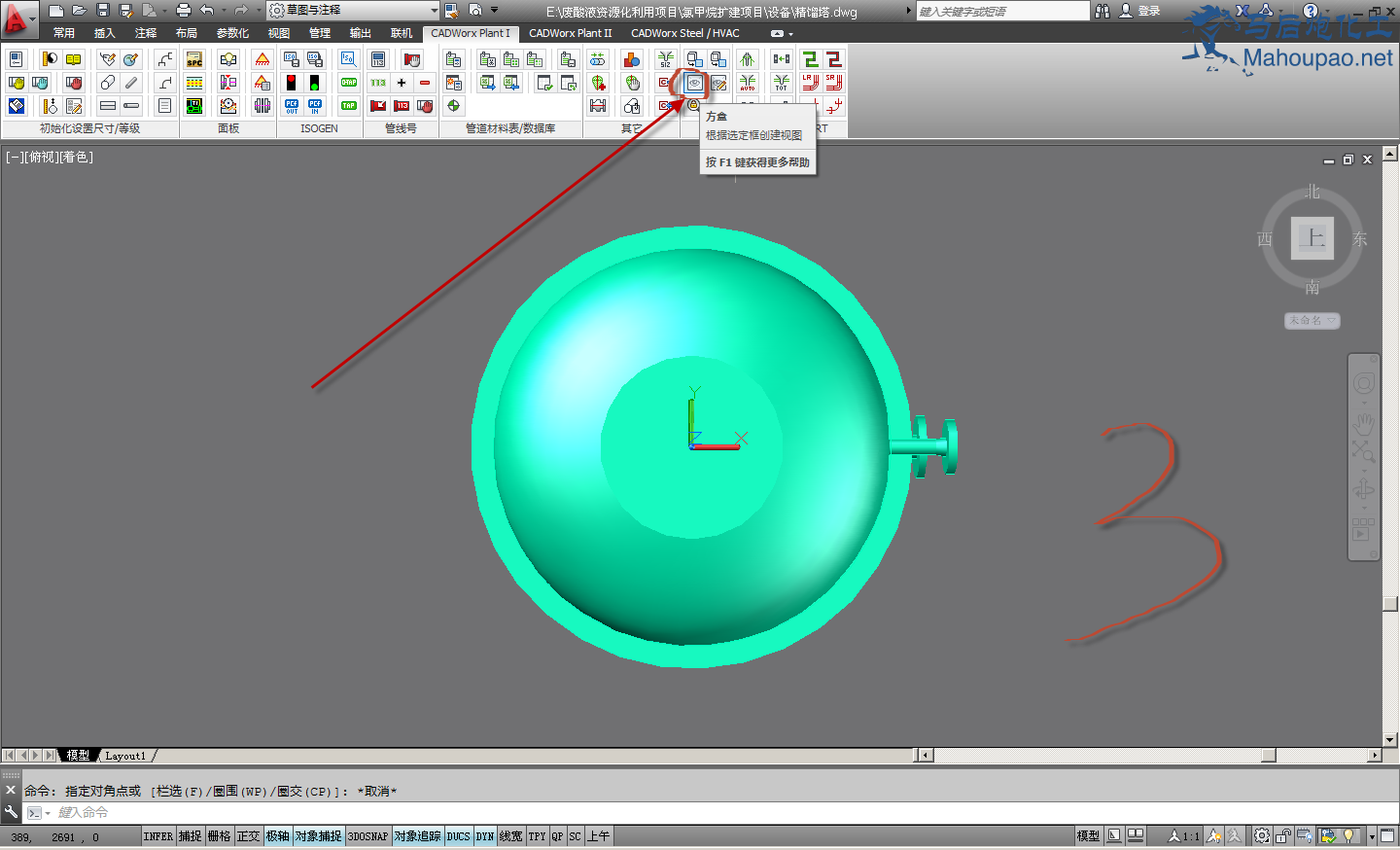This screenshot has height=850, width=1400.
Task: Open the steering wheel in navigation bar
Action: click(1364, 383)
